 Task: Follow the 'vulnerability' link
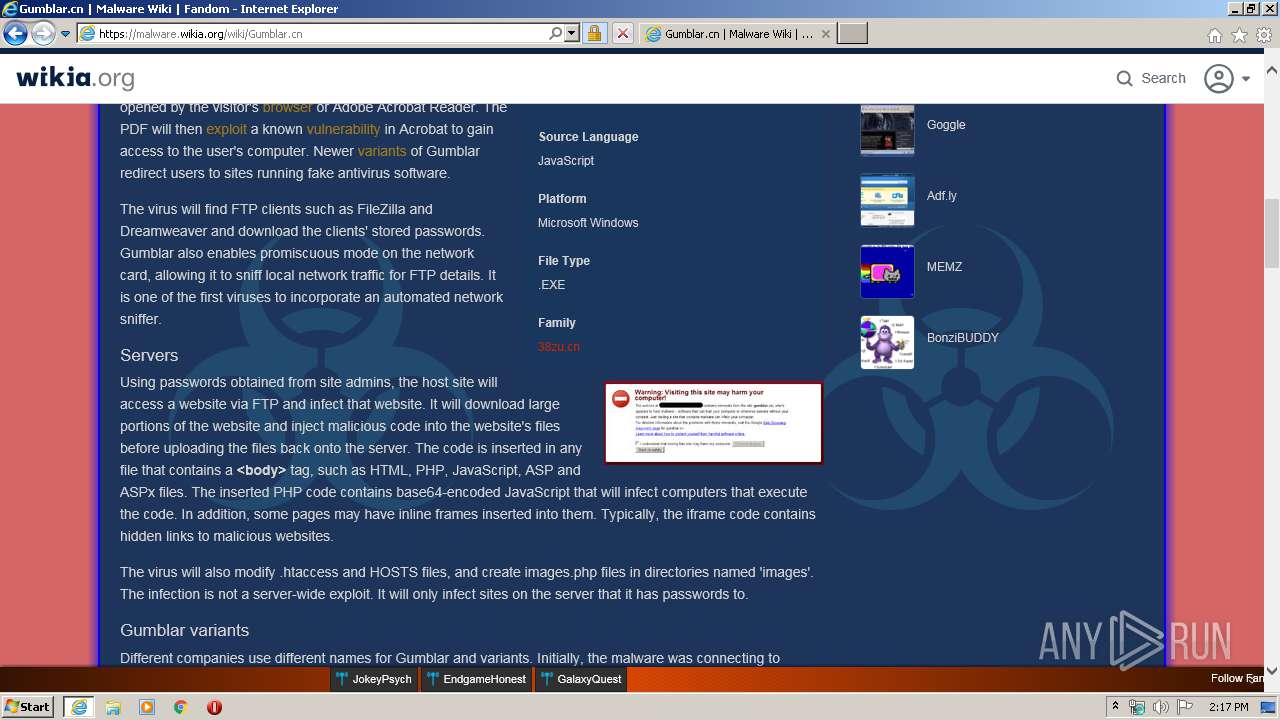click(343, 129)
